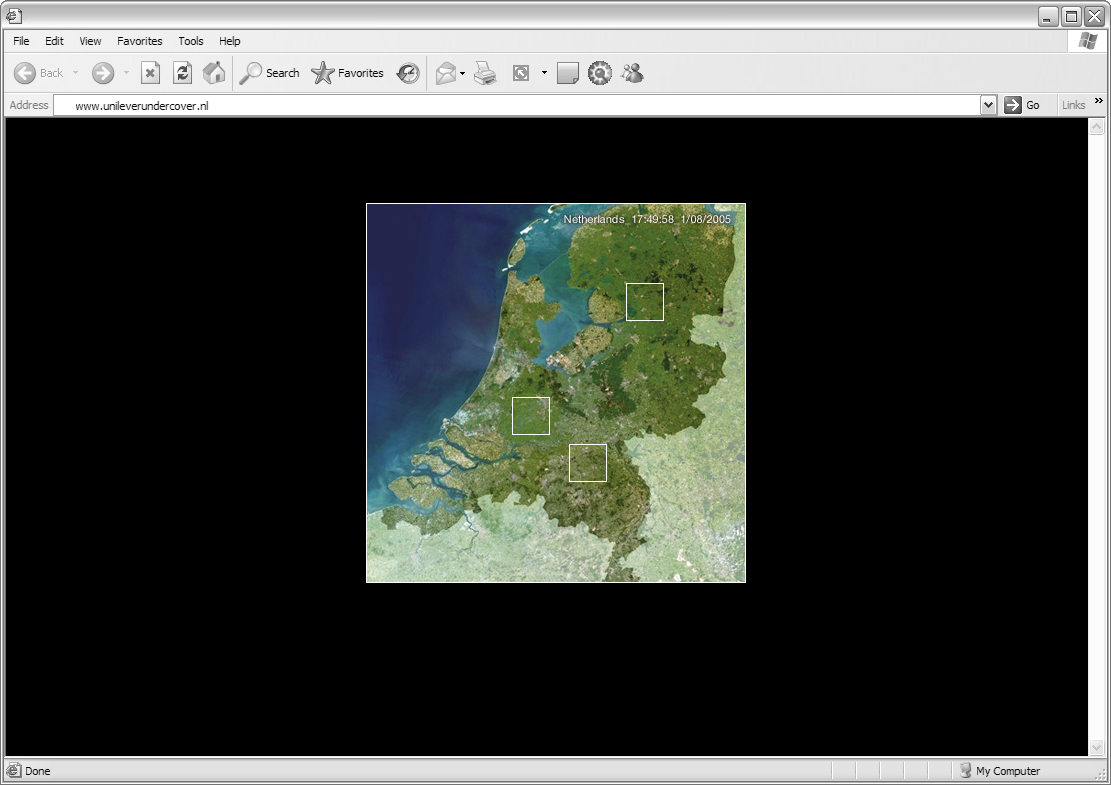
Task: Open the Edit menu
Action: 55,41
